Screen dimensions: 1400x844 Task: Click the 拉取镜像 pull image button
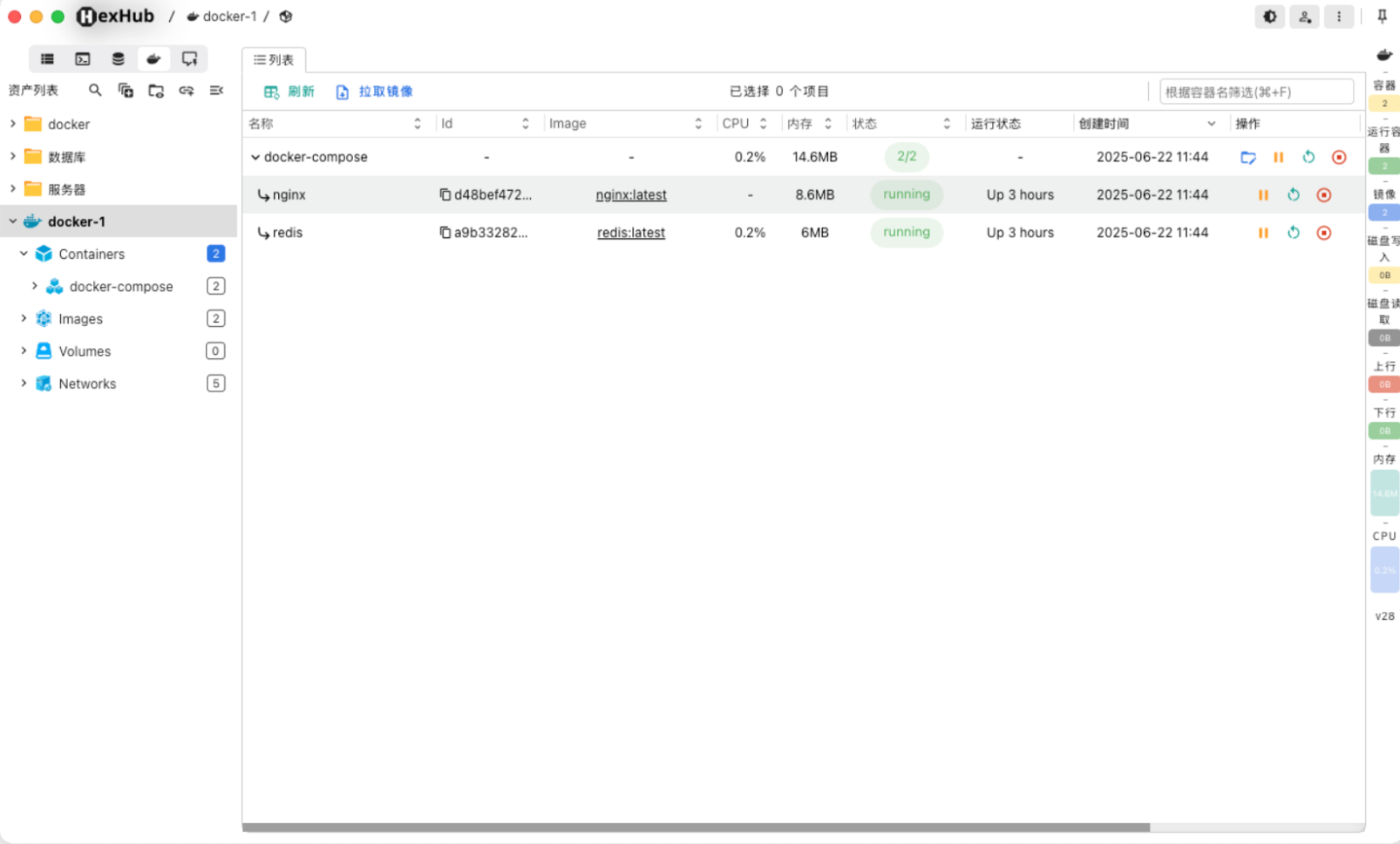(x=374, y=92)
